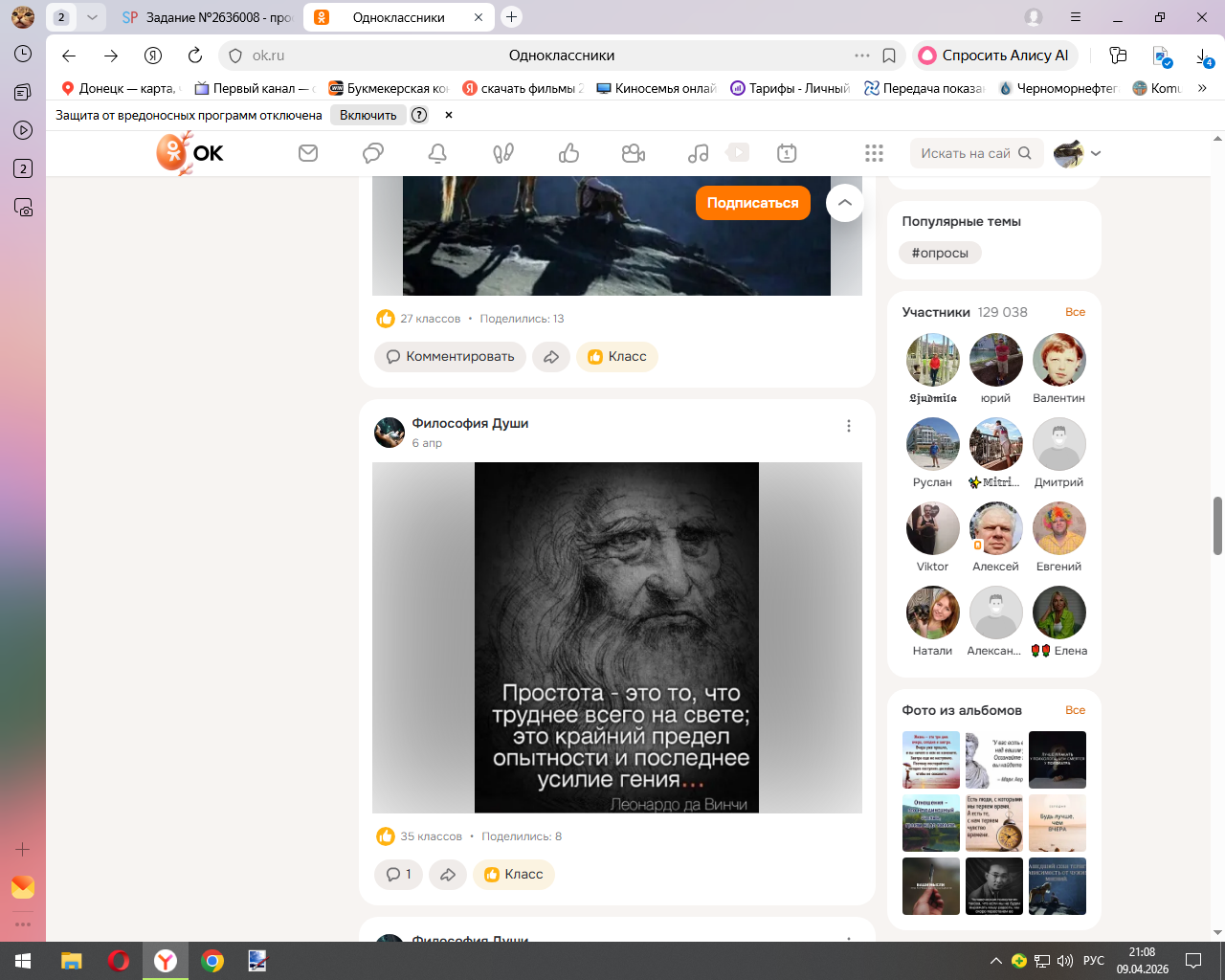This screenshot has width=1225, height=980.
Task: Open the calendar events icon in header
Action: 787,153
